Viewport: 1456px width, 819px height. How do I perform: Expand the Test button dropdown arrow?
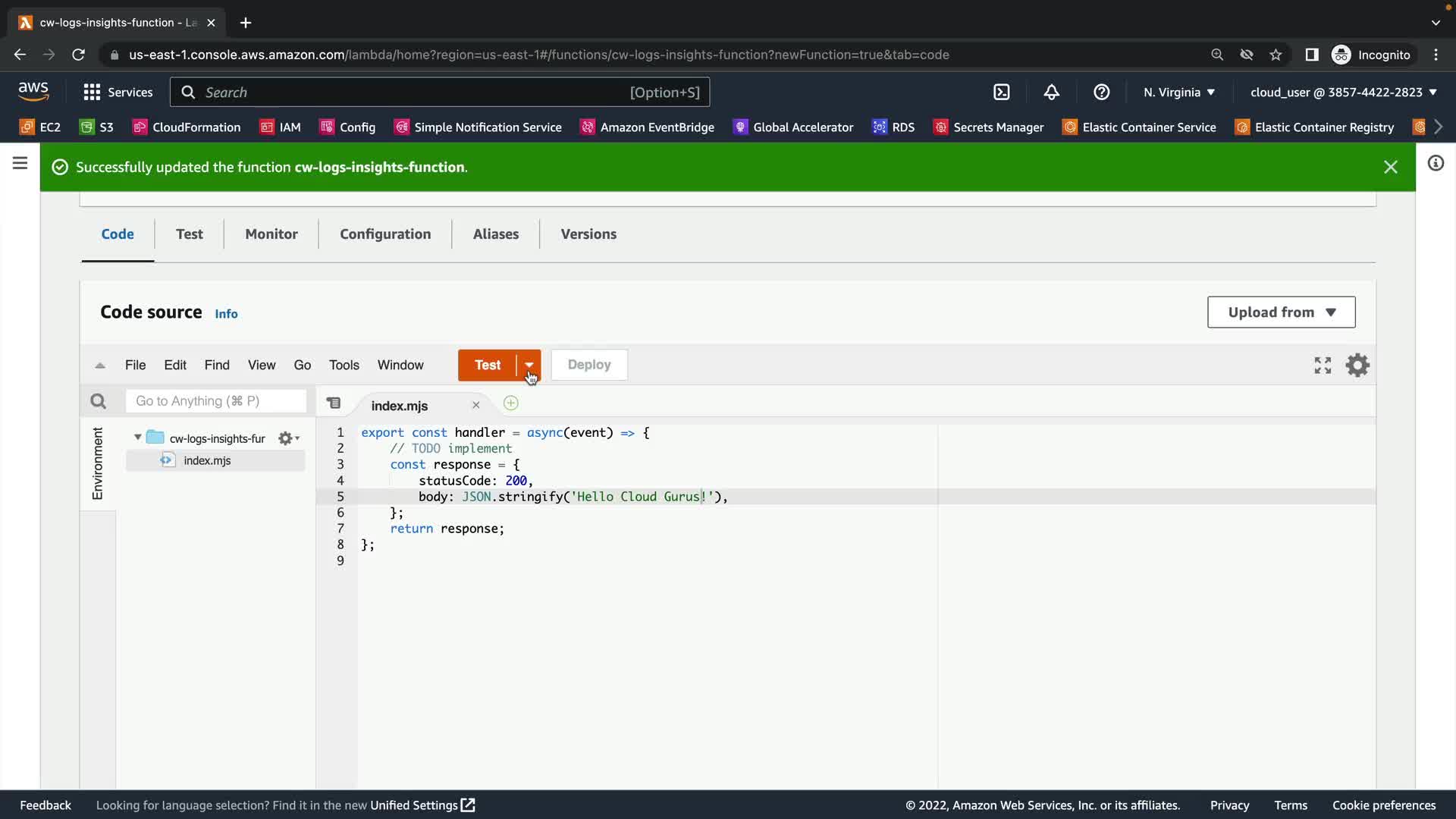click(x=529, y=365)
